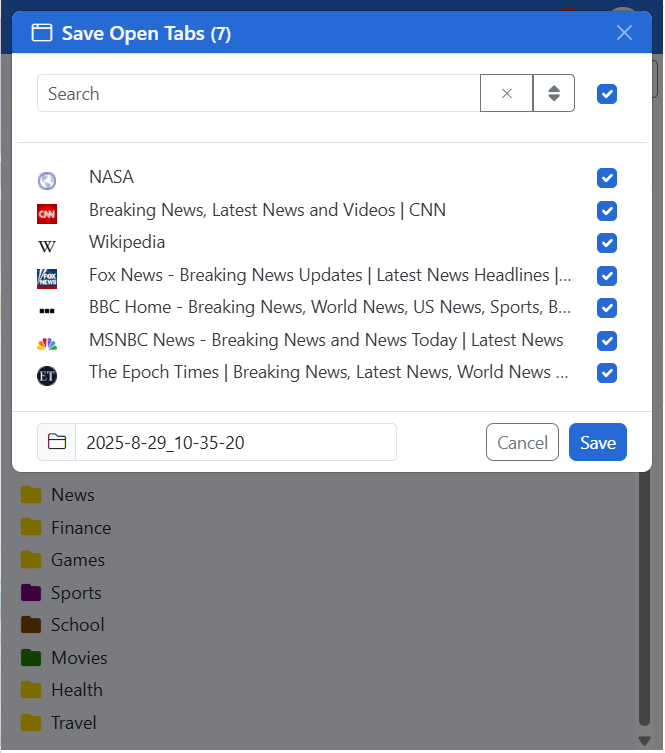The image size is (665, 753).
Task: Open the Movies folder label
Action: tap(79, 657)
